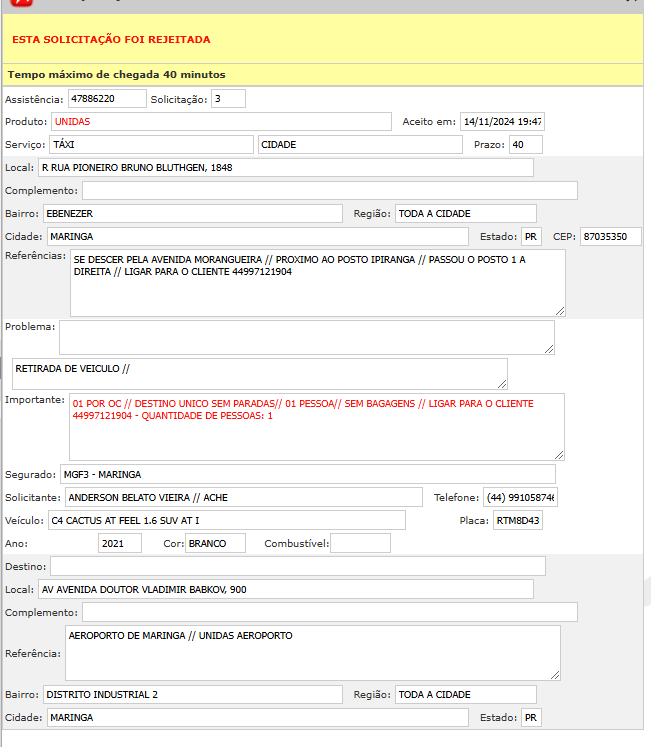Focus the CEP field showing 87035350

(610, 237)
